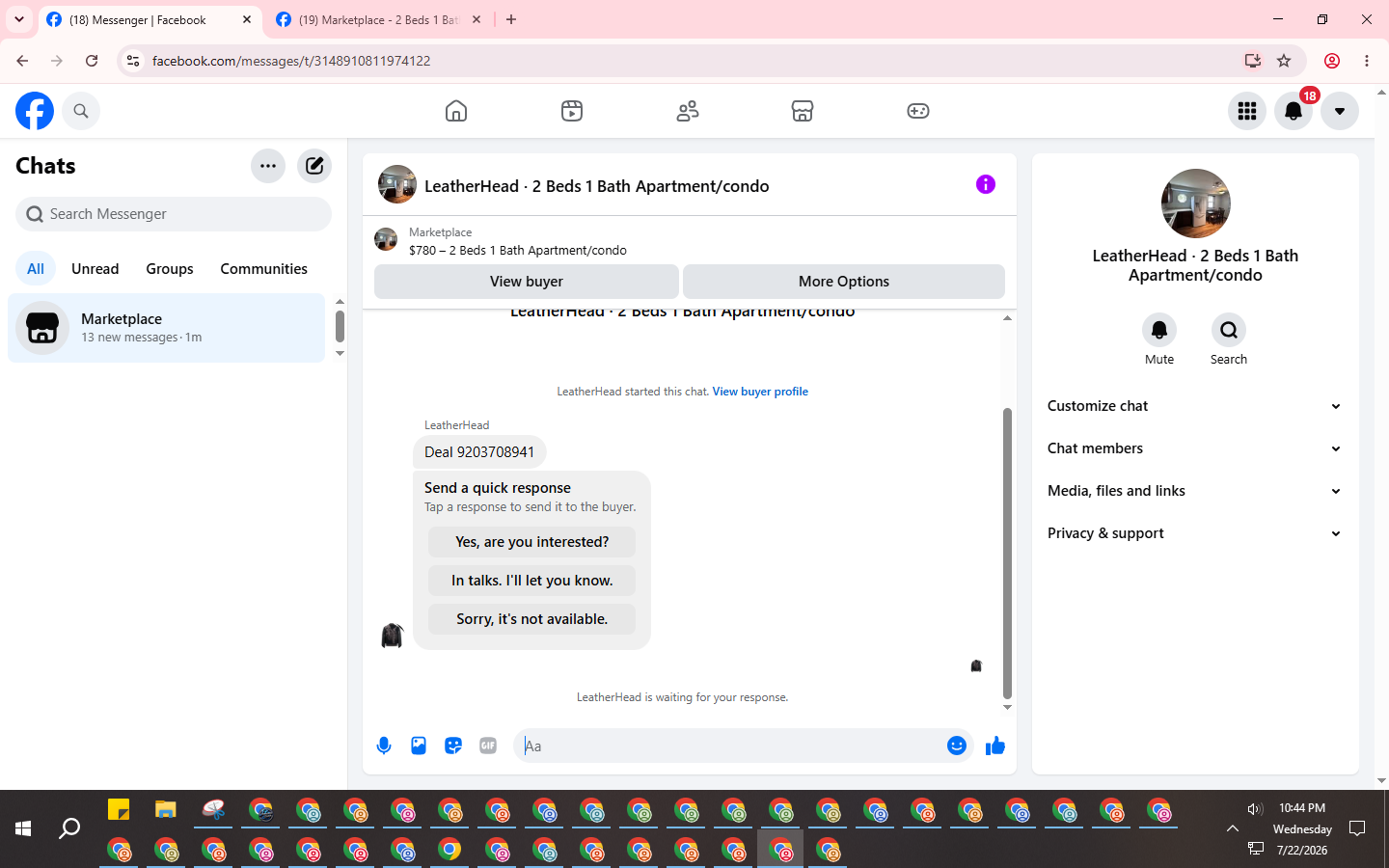This screenshot has height=868, width=1389.
Task: Expand the Privacy & support section
Action: pyautogui.click(x=1195, y=533)
